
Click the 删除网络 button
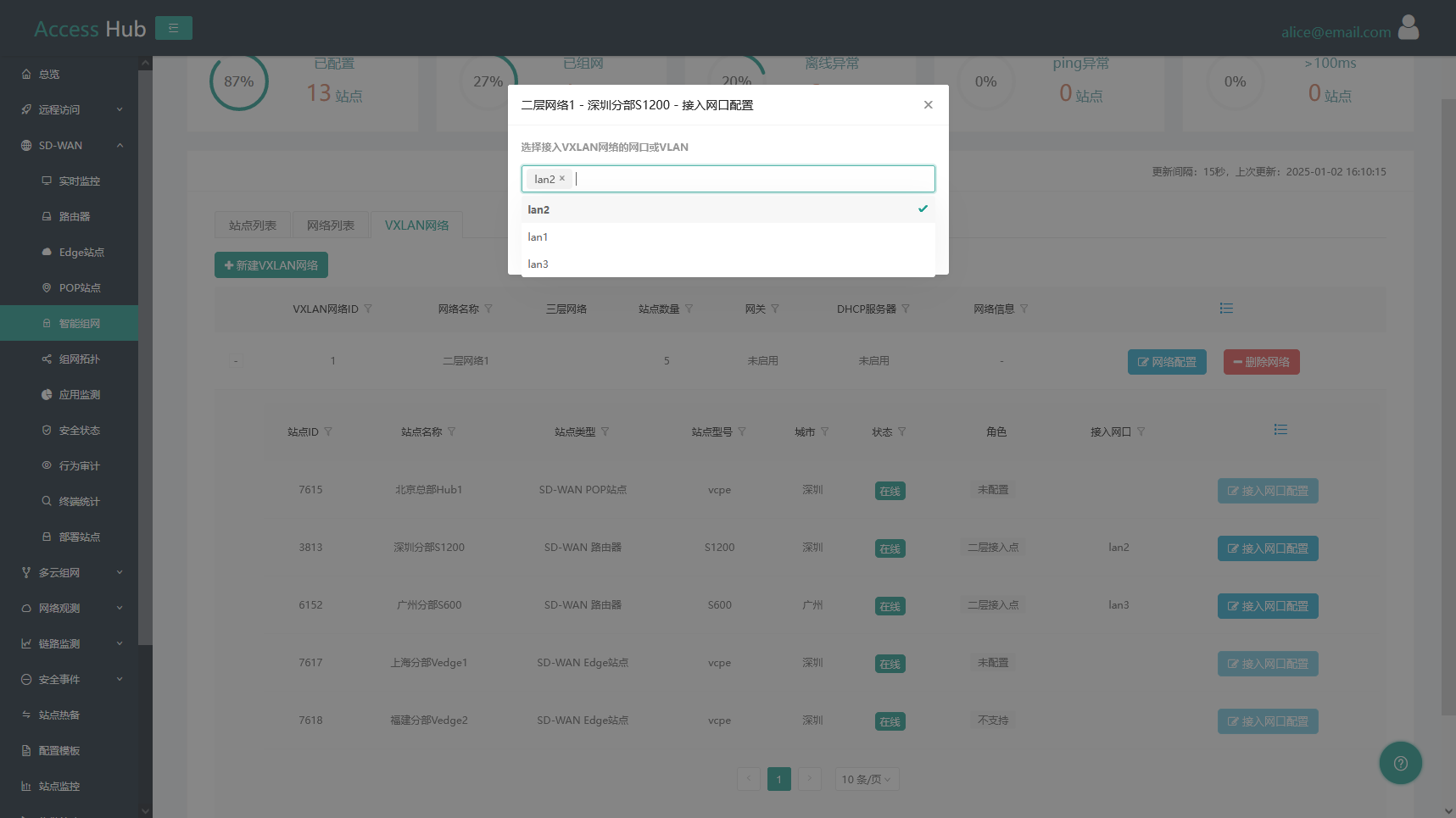coord(1262,362)
